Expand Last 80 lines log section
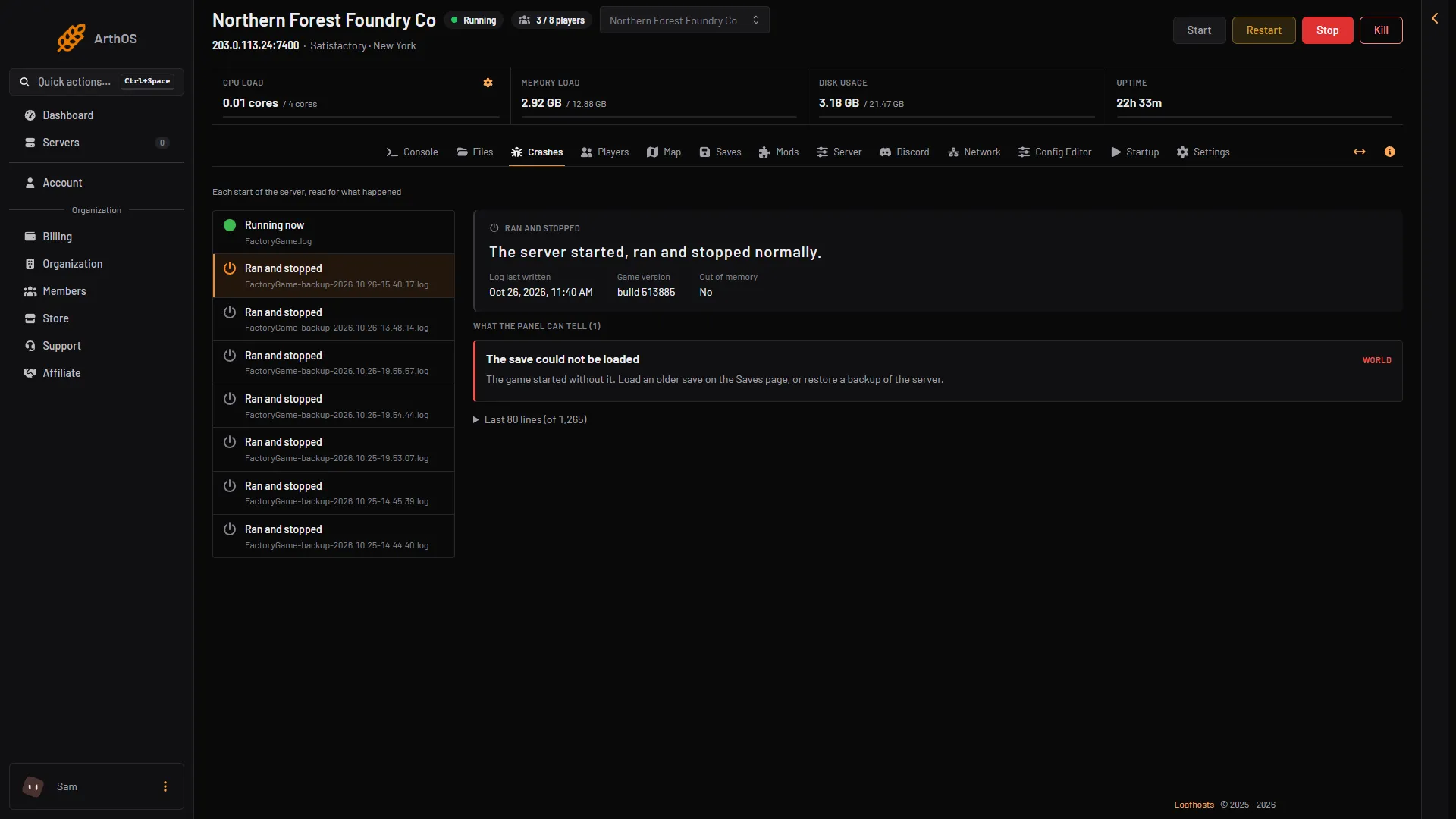 coord(530,419)
